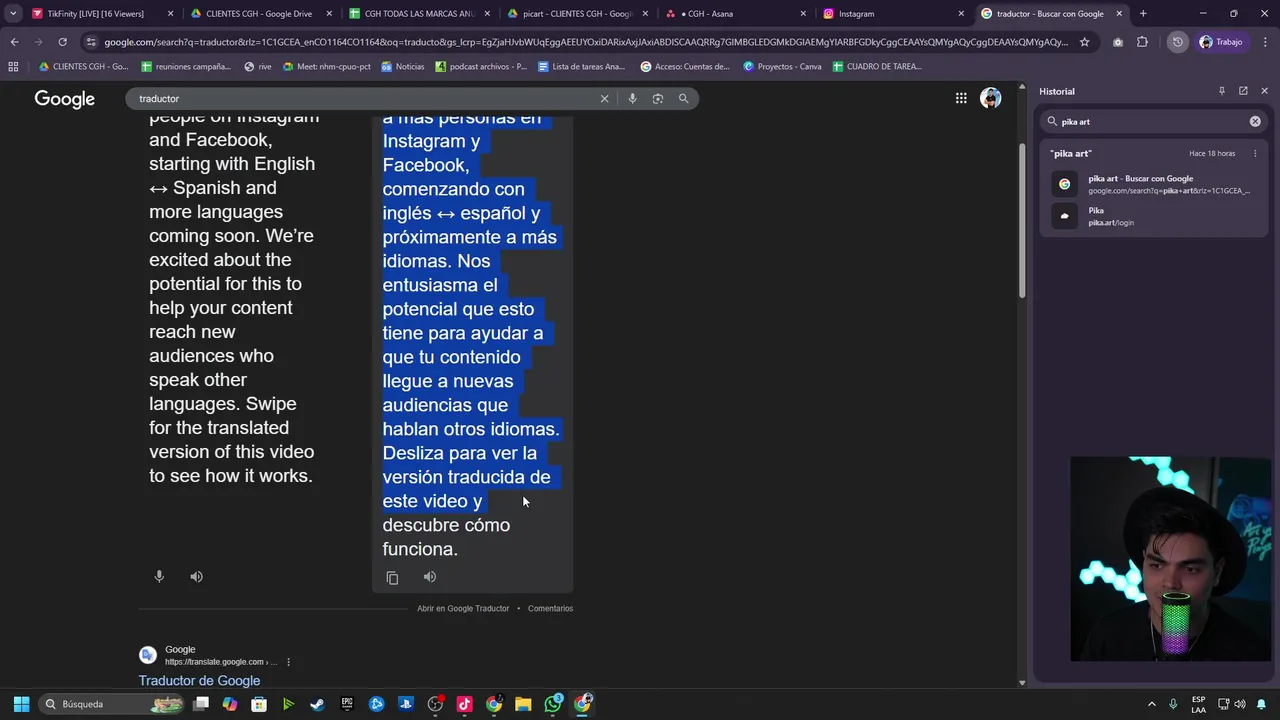Viewport: 1280px width, 720px height.
Task: Open the ESP LAA language switcher
Action: pyautogui.click(x=1198, y=704)
